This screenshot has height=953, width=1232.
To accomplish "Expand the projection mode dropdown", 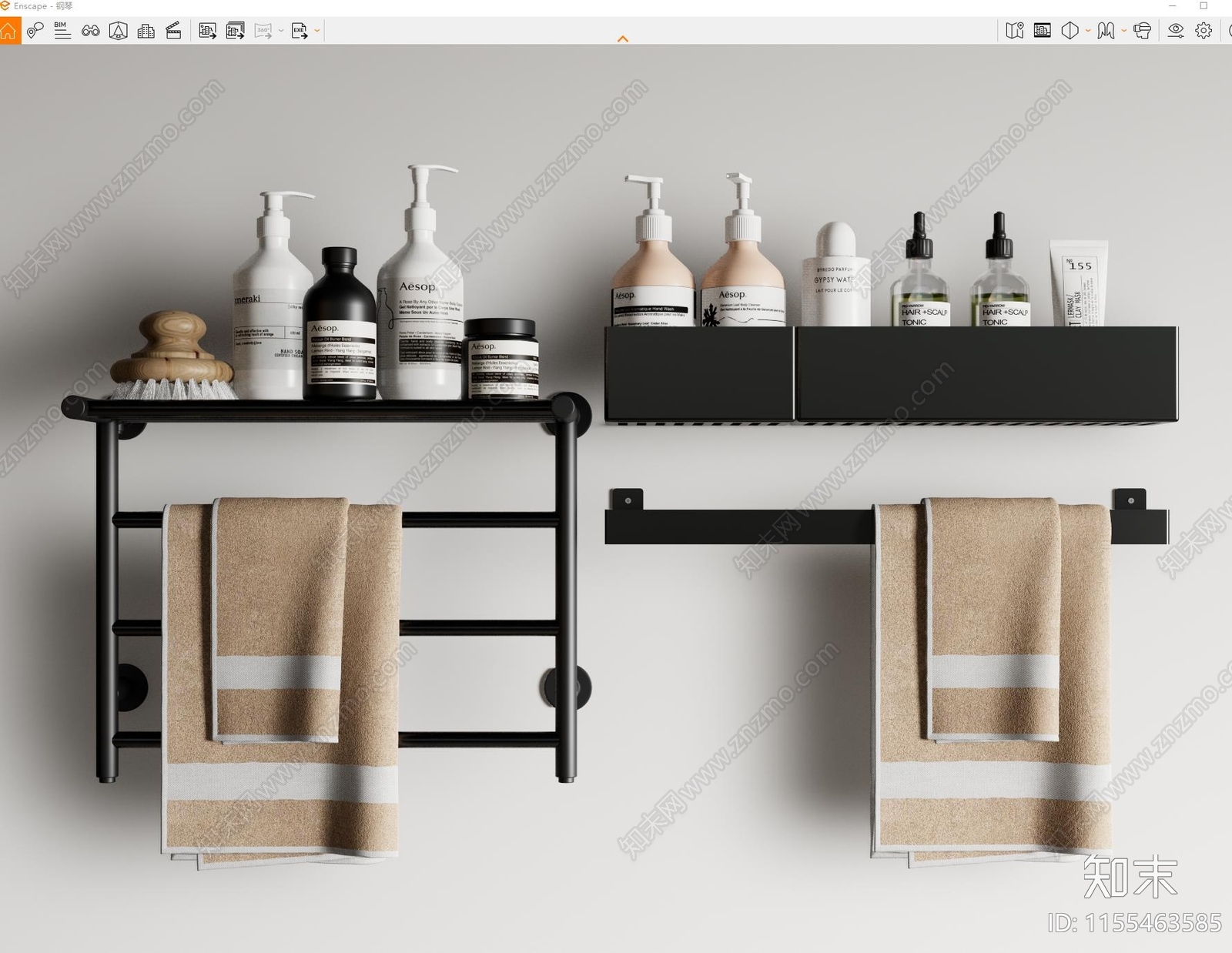I will pyautogui.click(x=1087, y=31).
